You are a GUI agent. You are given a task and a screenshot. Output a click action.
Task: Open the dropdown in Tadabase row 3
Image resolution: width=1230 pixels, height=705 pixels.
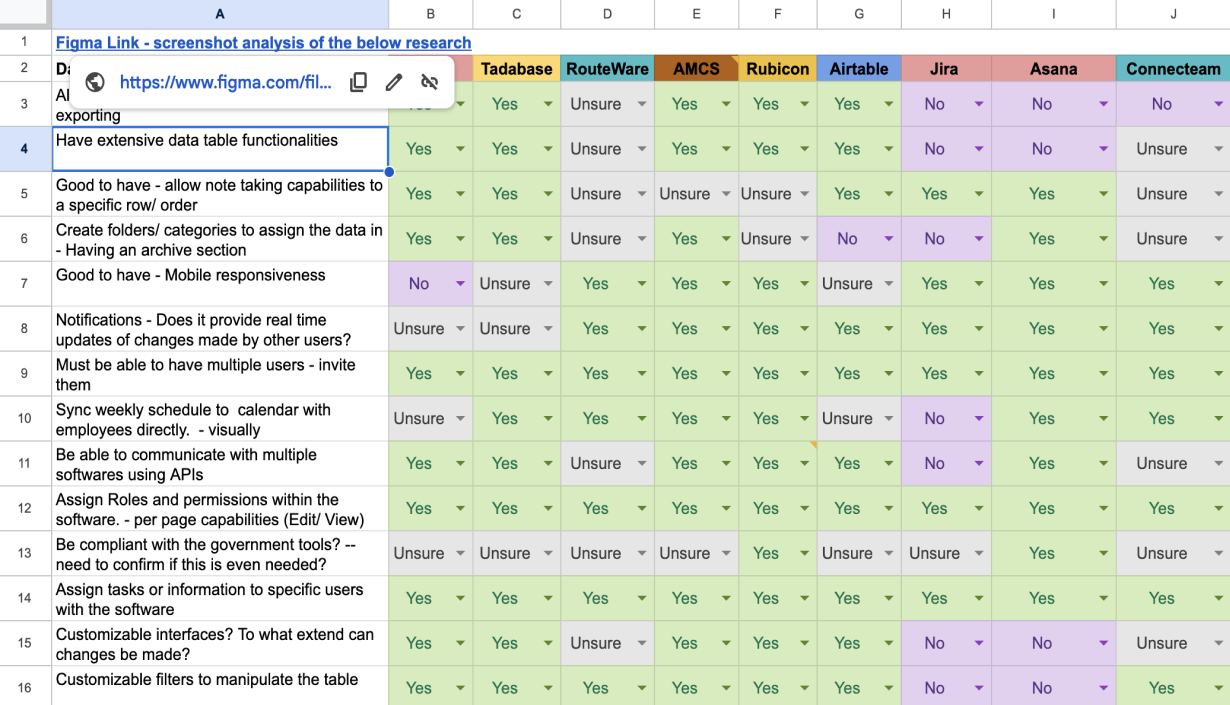pyautogui.click(x=548, y=104)
